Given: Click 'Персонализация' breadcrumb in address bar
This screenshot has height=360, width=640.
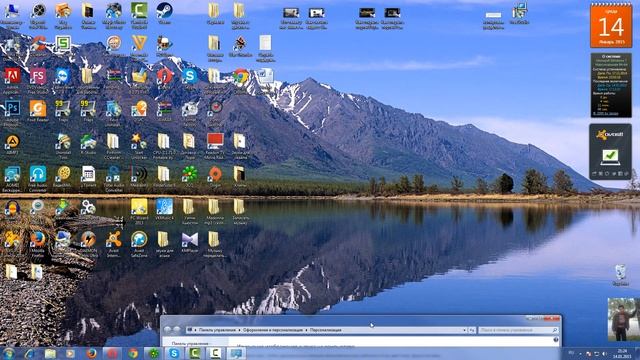Looking at the screenshot, I should 325,330.
